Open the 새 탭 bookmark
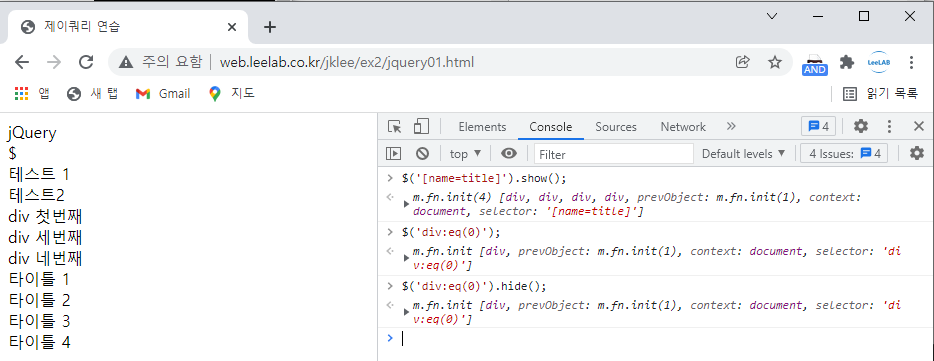Image resolution: width=934 pixels, height=361 pixels. coord(93,94)
